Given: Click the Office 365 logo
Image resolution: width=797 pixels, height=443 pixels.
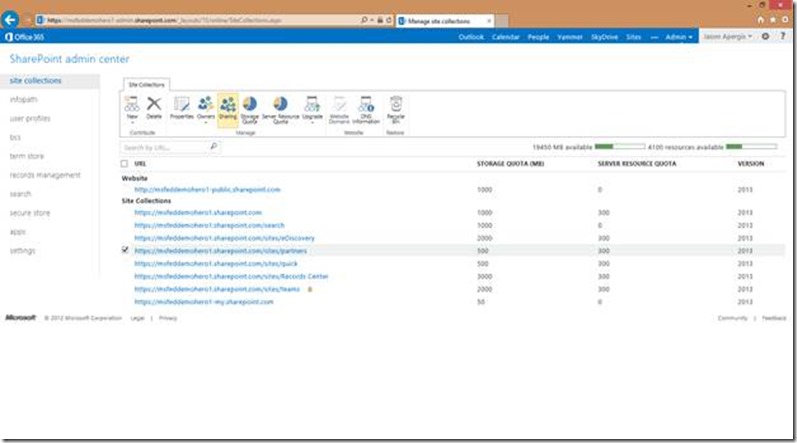Looking at the screenshot, I should click(24, 37).
